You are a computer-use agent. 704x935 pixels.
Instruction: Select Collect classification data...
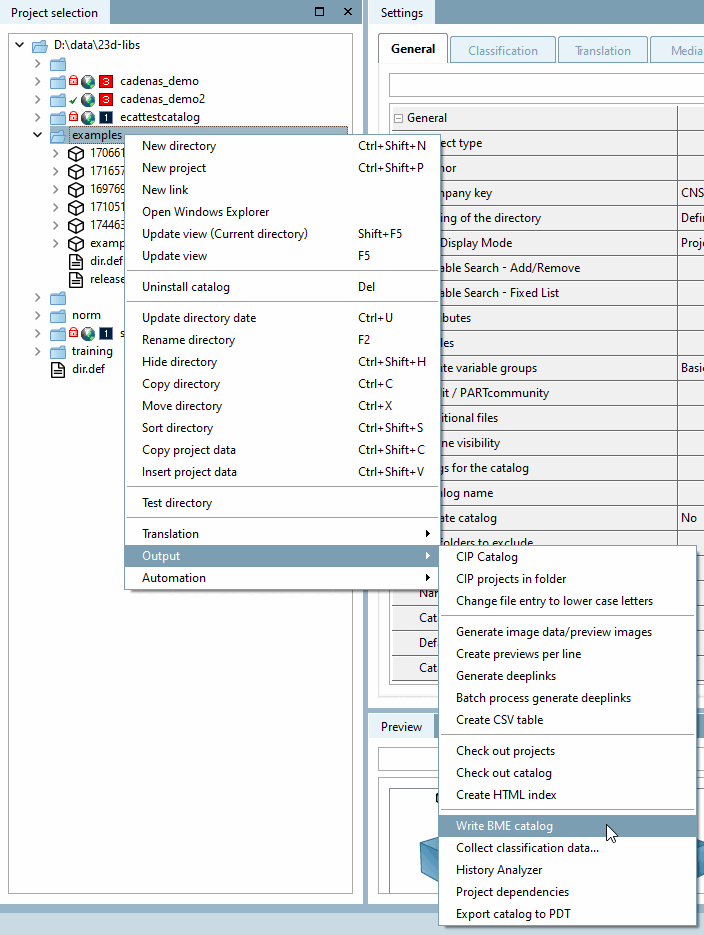click(x=567, y=848)
